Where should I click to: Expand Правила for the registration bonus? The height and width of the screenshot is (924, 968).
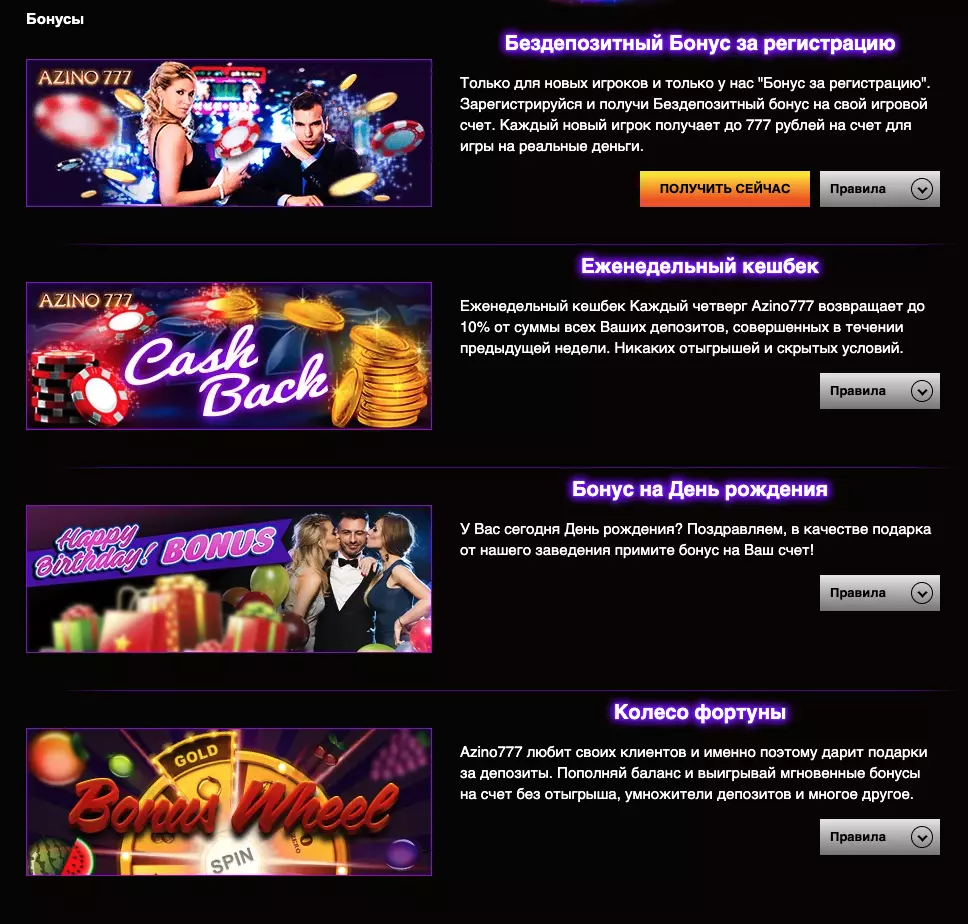click(880, 189)
